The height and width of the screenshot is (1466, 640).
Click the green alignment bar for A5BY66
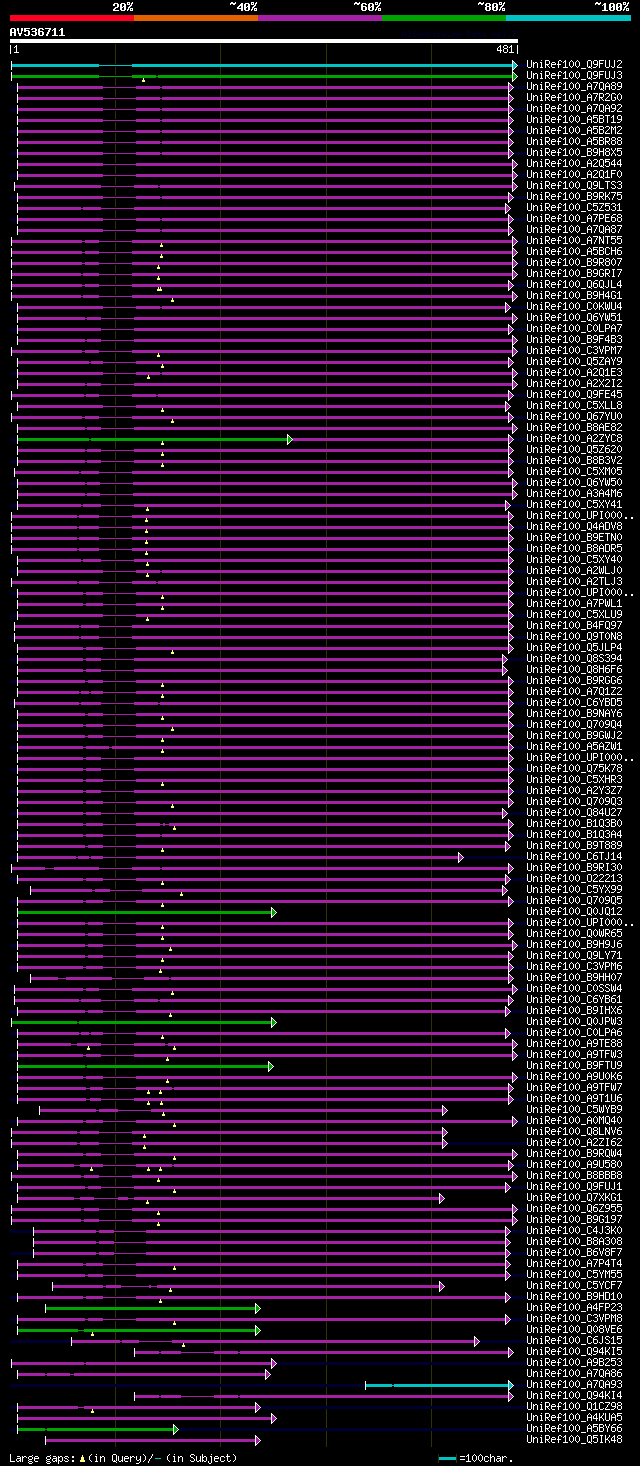coord(97,1429)
